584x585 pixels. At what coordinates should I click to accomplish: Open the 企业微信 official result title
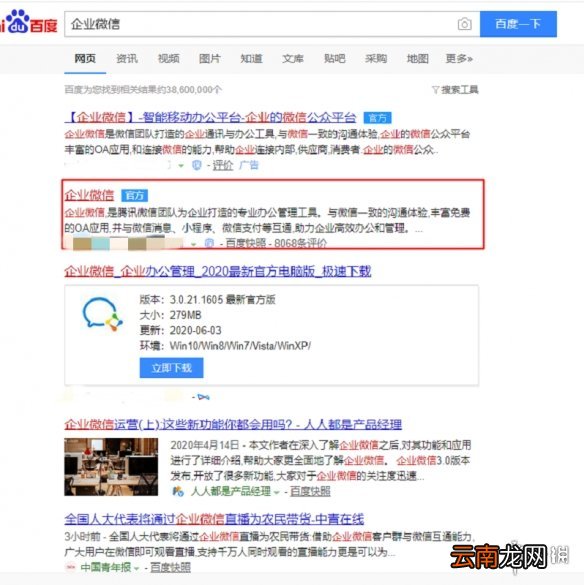[x=89, y=195]
